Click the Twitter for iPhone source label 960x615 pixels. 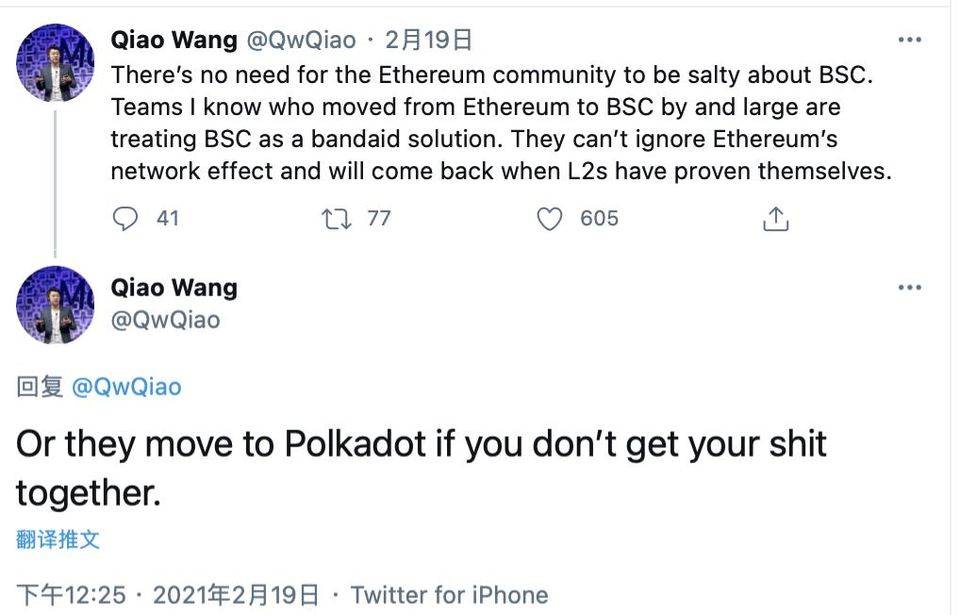pos(448,594)
